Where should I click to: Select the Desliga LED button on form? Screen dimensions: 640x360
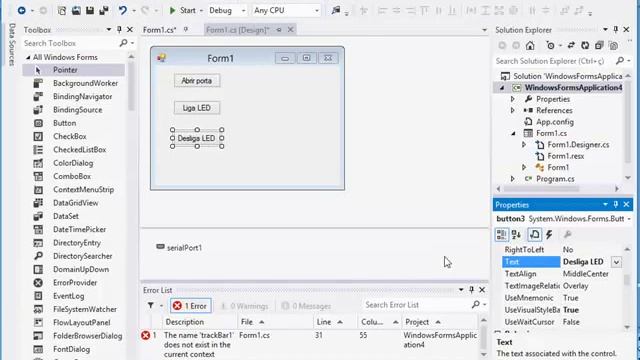pyautogui.click(x=197, y=138)
